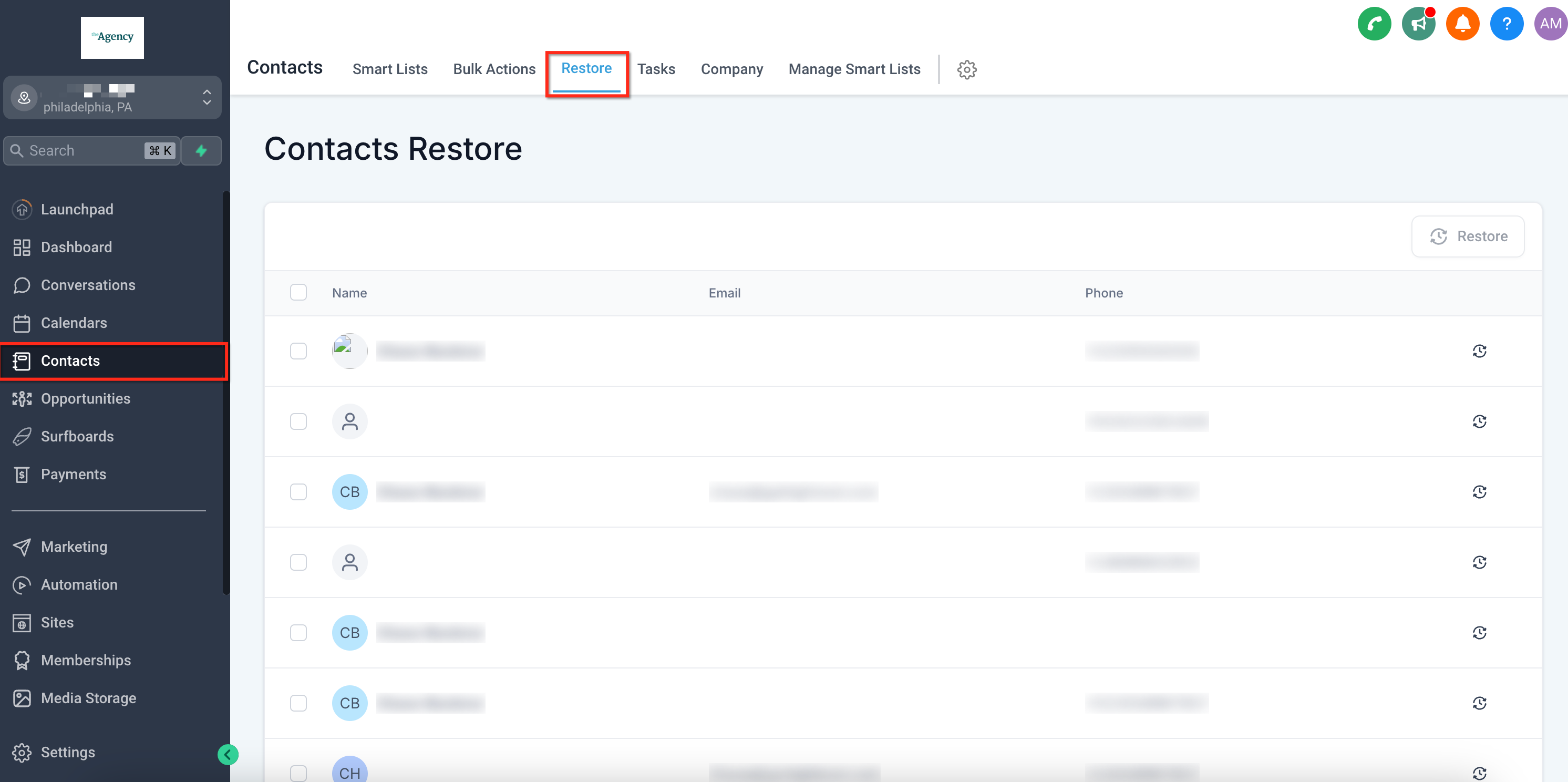Viewport: 1568px width, 782px height.
Task: Open the megaphone announcements icon
Action: point(1418,24)
